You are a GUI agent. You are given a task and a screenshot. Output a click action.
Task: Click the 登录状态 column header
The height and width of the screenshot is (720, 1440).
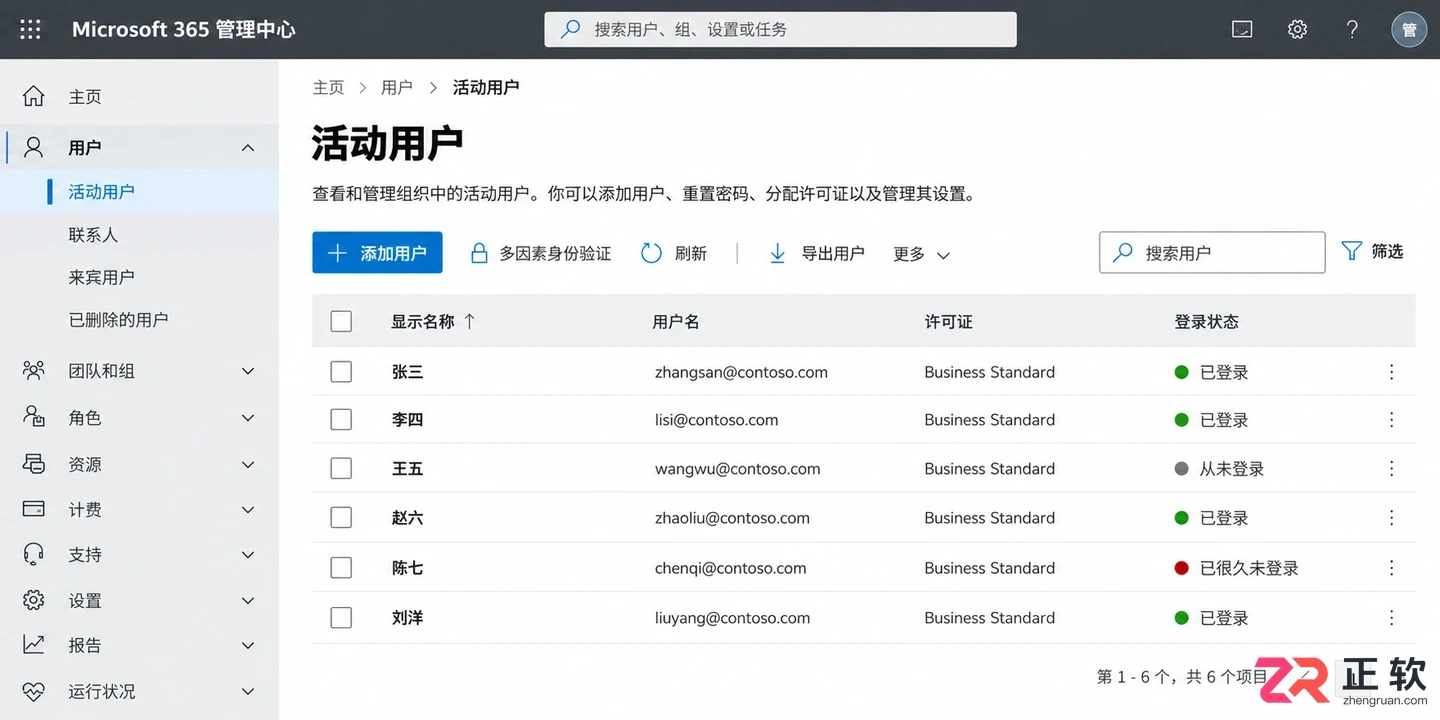1207,321
